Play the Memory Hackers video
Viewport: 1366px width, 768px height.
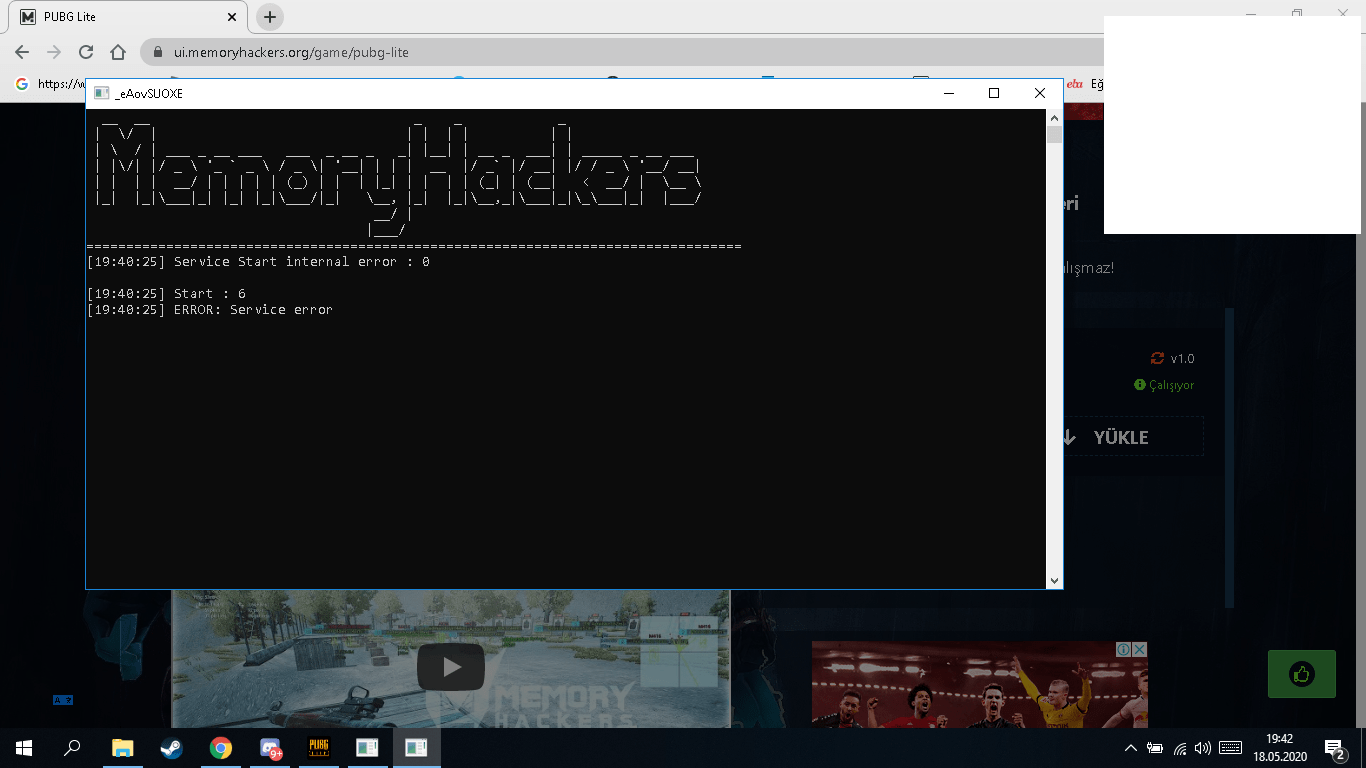pyautogui.click(x=451, y=666)
